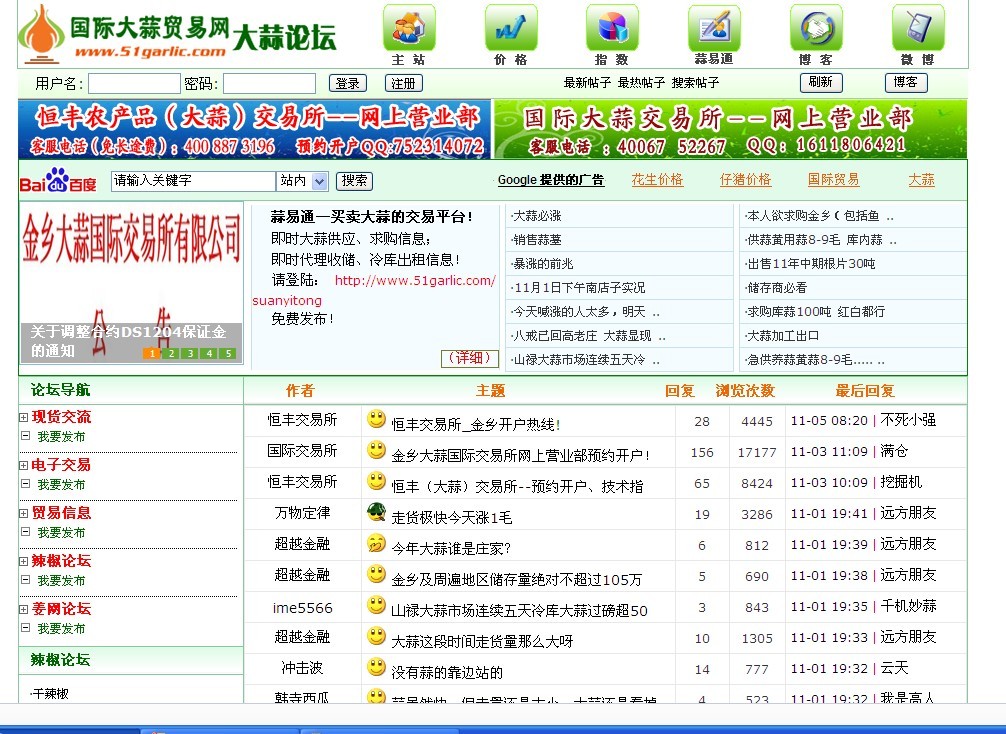Click the （详细） details button

[470, 358]
